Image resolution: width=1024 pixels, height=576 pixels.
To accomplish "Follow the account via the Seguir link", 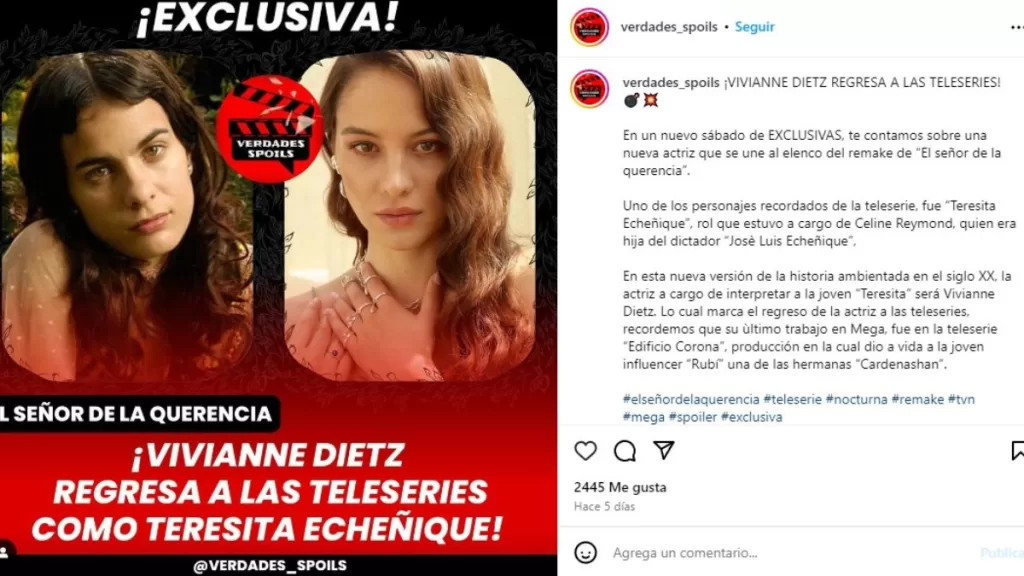I will coord(754,27).
